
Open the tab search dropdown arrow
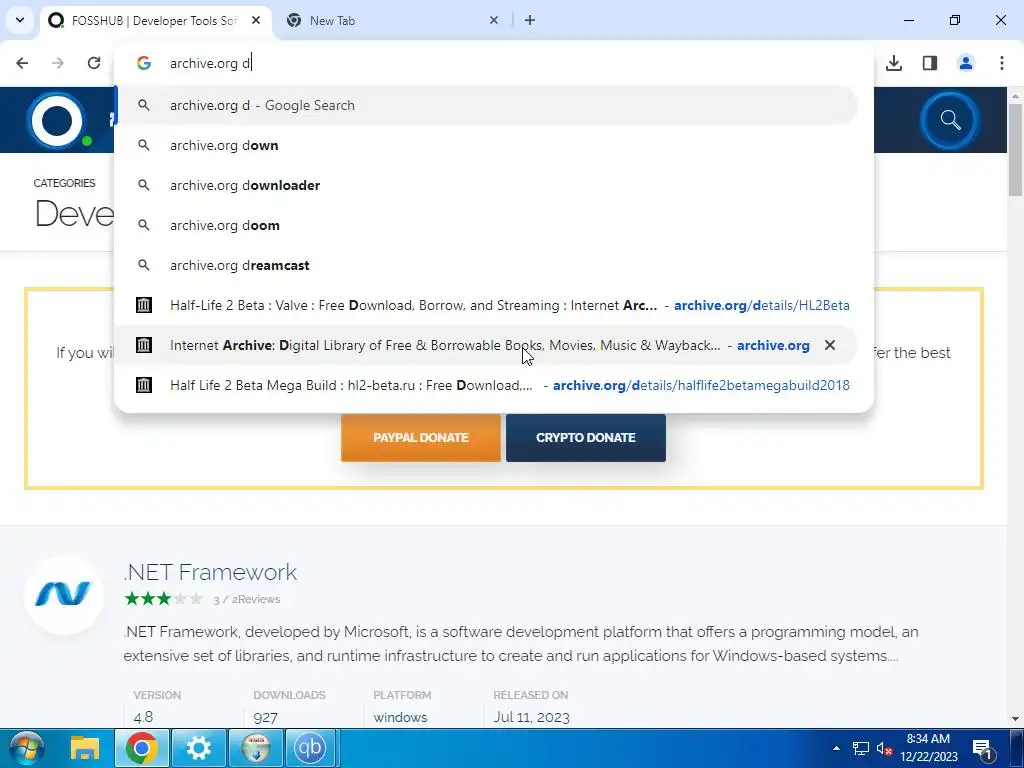coord(20,20)
